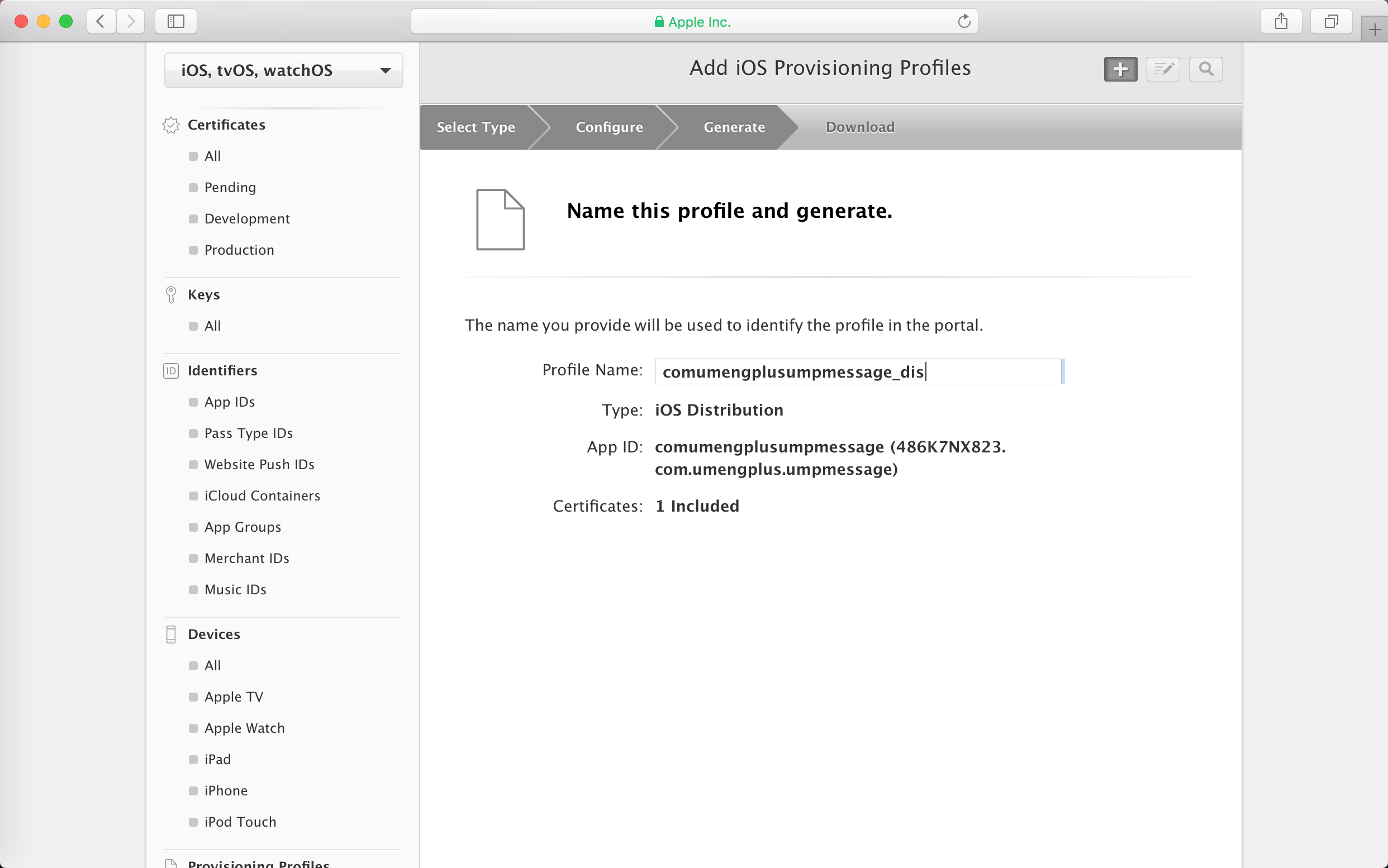The width and height of the screenshot is (1388, 868).
Task: Reload the page using refresh icon
Action: pyautogui.click(x=964, y=22)
